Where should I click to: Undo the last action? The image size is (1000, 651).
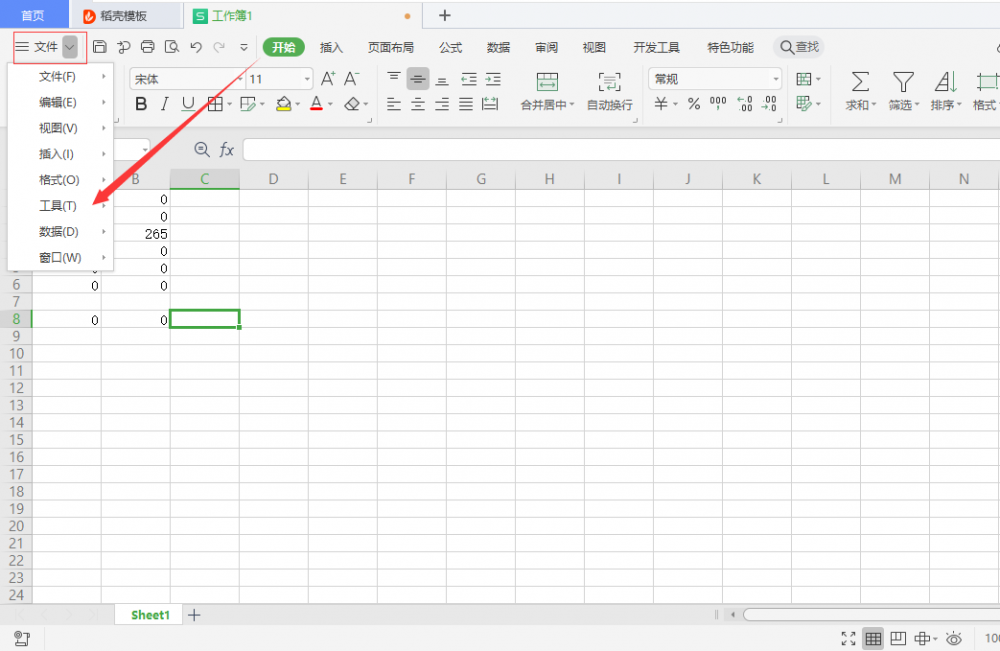tap(196, 47)
